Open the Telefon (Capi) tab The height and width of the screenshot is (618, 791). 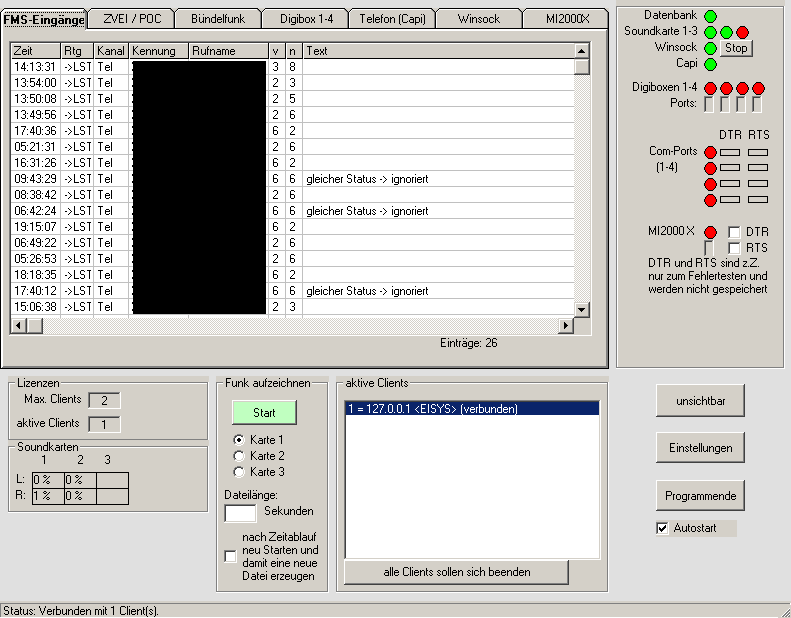click(392, 18)
